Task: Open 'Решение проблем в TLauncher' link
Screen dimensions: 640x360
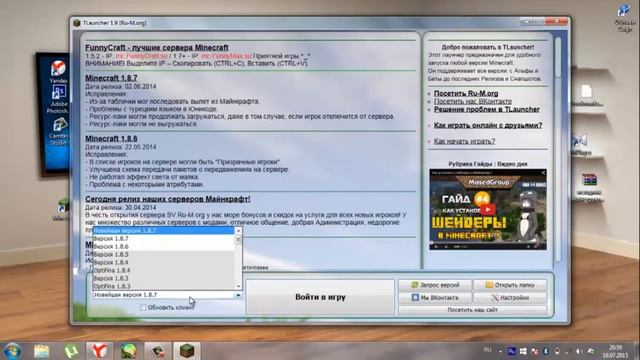Action: pyautogui.click(x=487, y=109)
